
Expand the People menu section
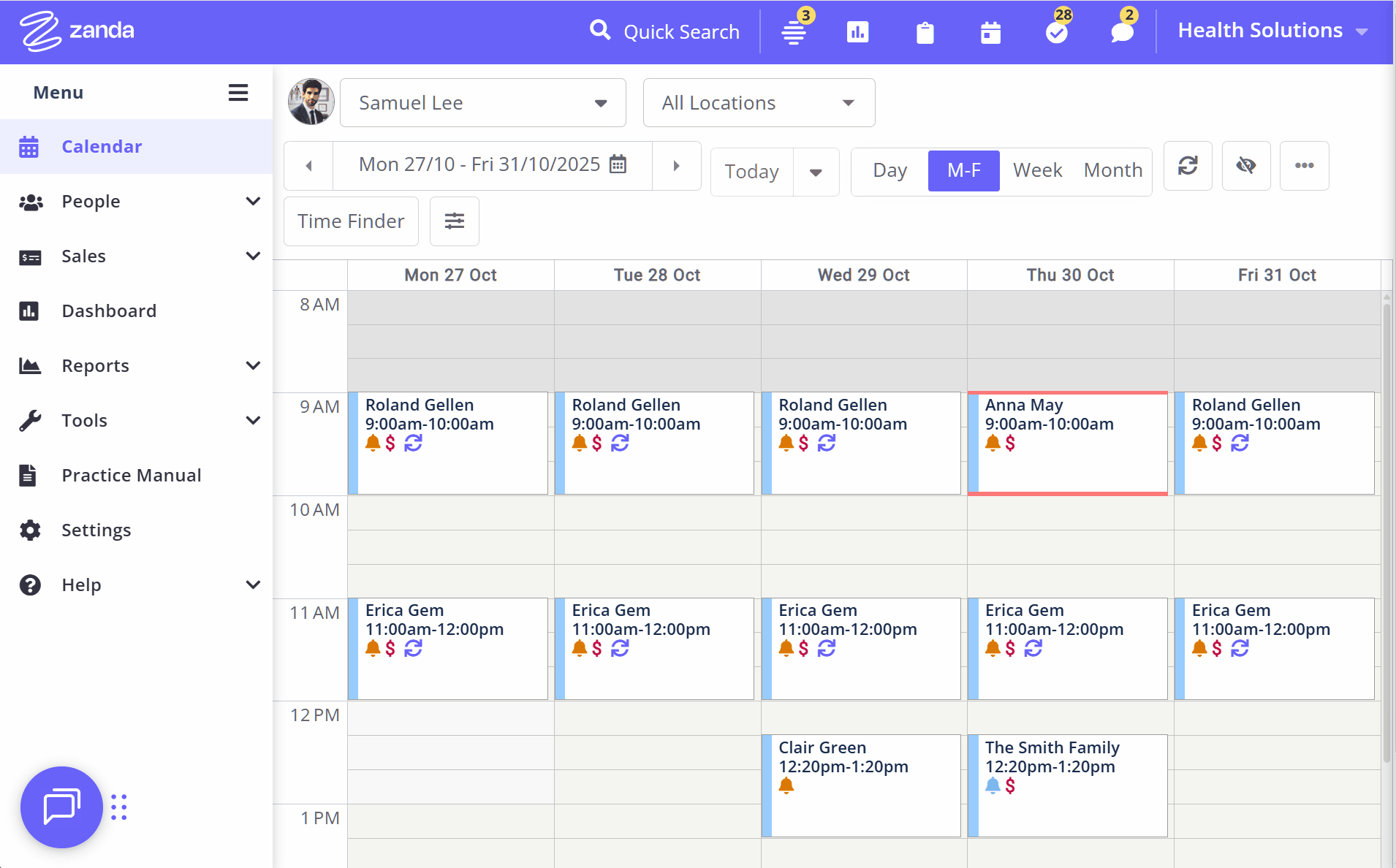point(91,201)
